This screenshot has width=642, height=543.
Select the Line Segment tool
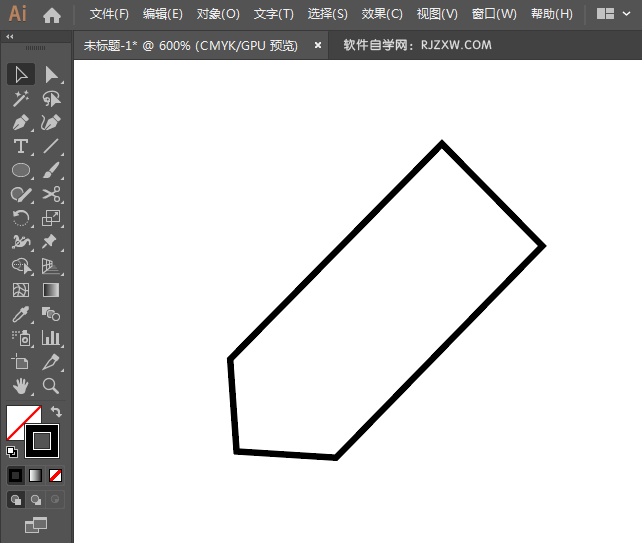(51, 146)
